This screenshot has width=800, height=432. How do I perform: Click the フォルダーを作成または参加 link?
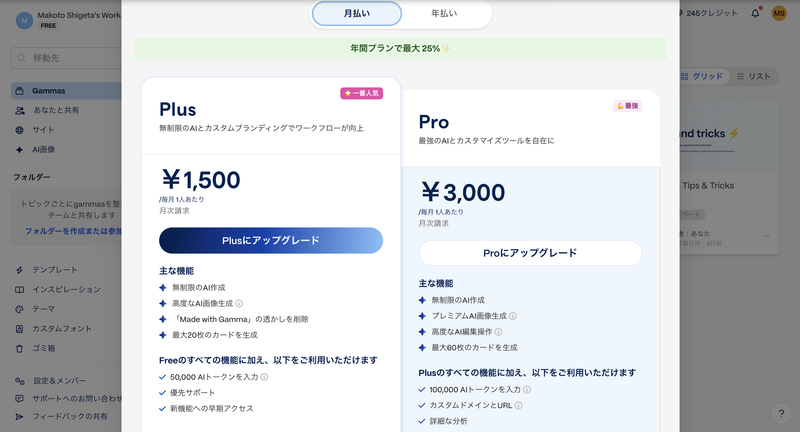[73, 231]
